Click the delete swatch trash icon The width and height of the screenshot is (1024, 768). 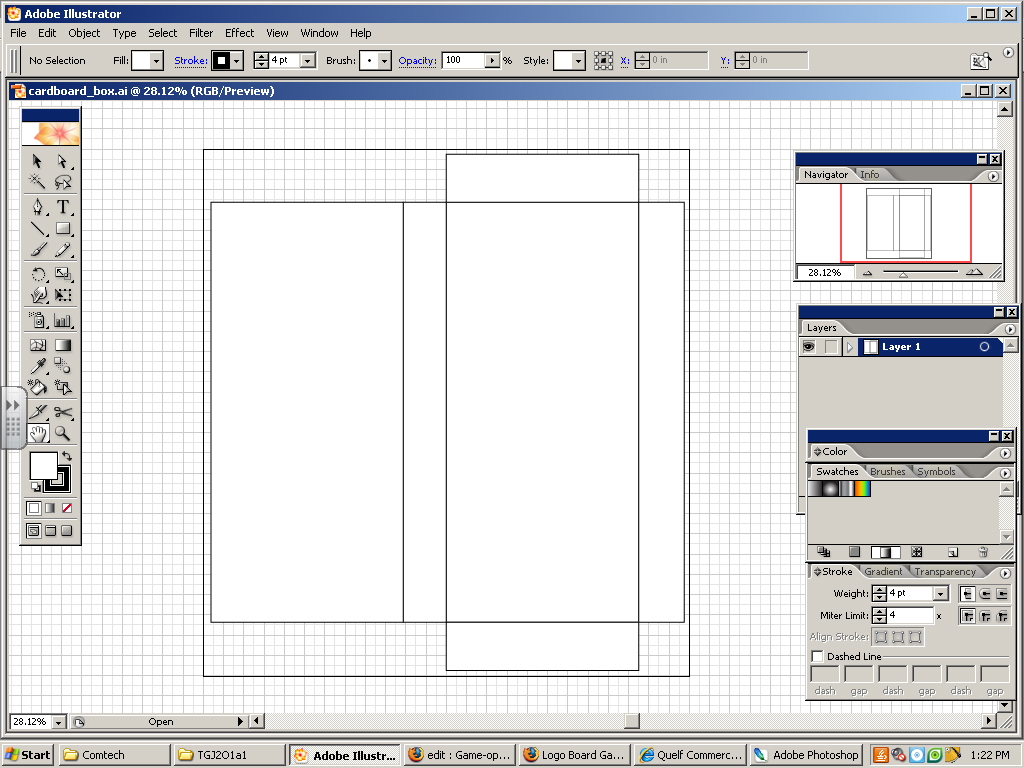[x=983, y=552]
